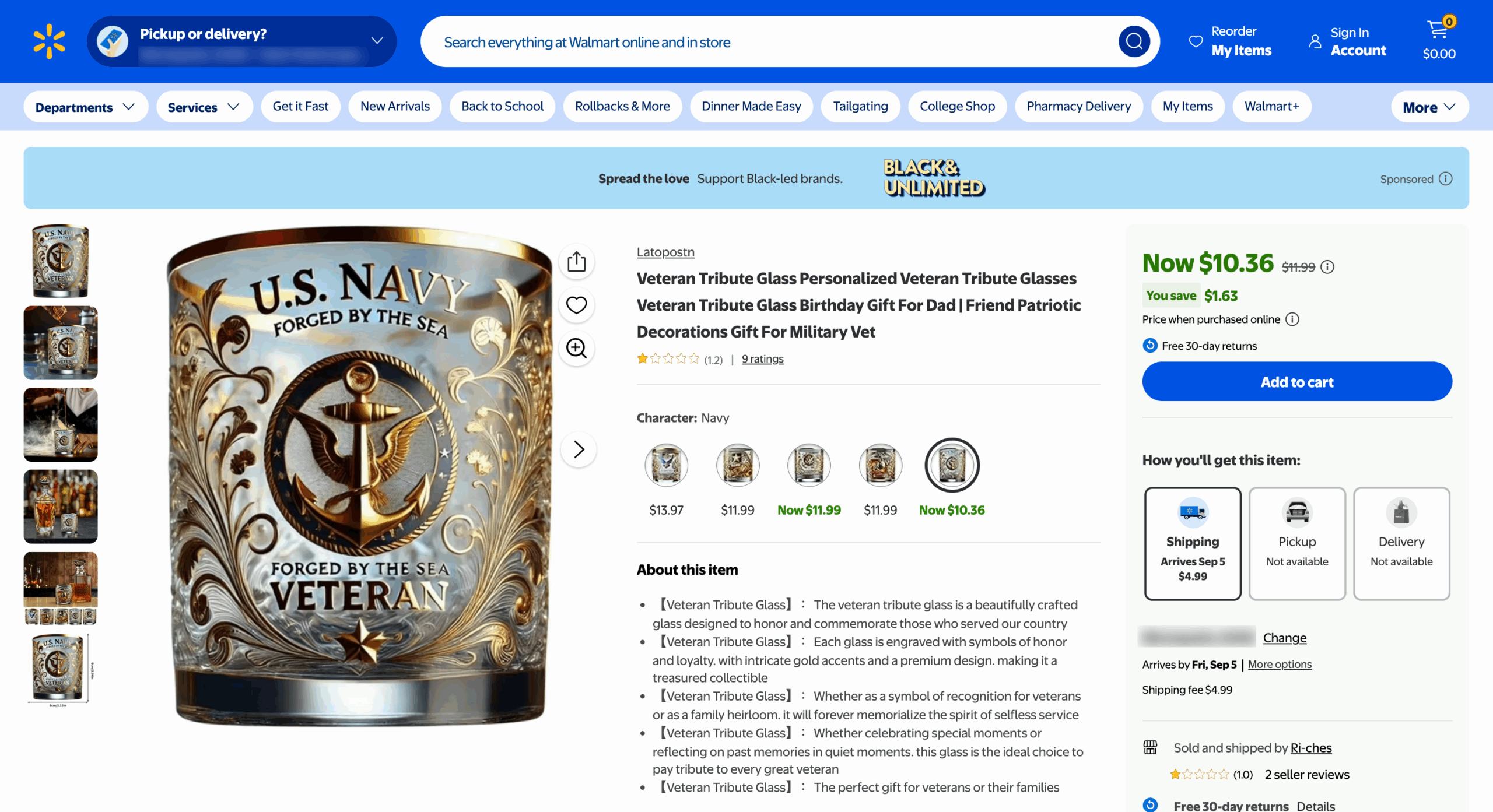Screen dimensions: 1493x812
Task: Open the Rollbacks & More tab
Action: click(622, 107)
